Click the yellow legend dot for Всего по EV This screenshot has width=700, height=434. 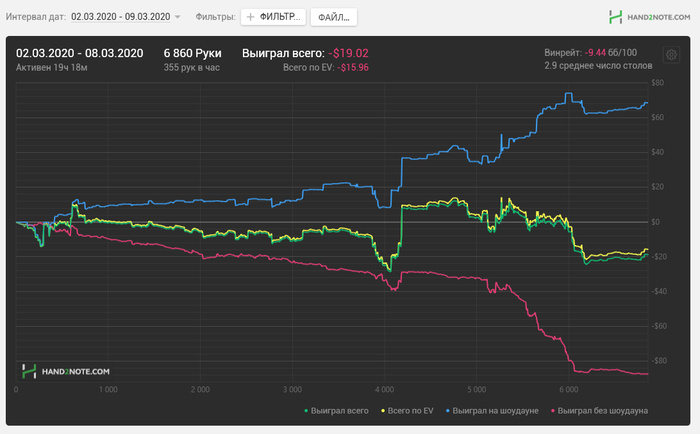coord(383,411)
